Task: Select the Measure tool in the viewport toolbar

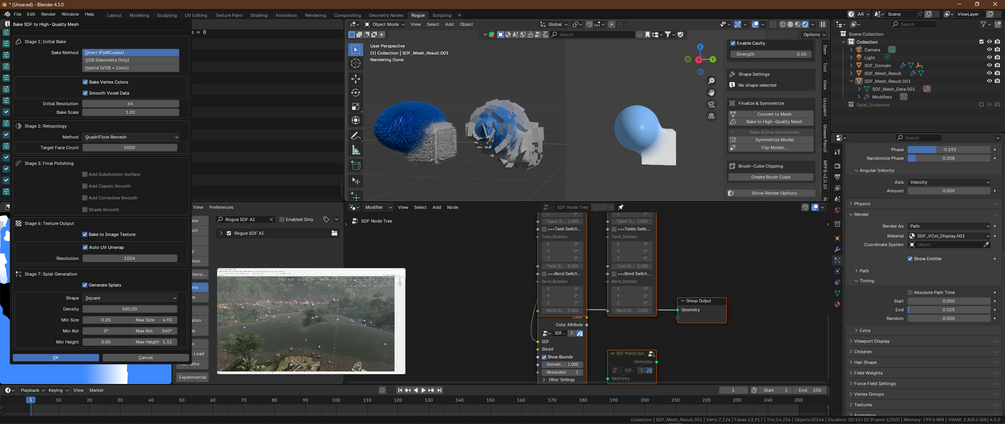Action: [x=356, y=150]
